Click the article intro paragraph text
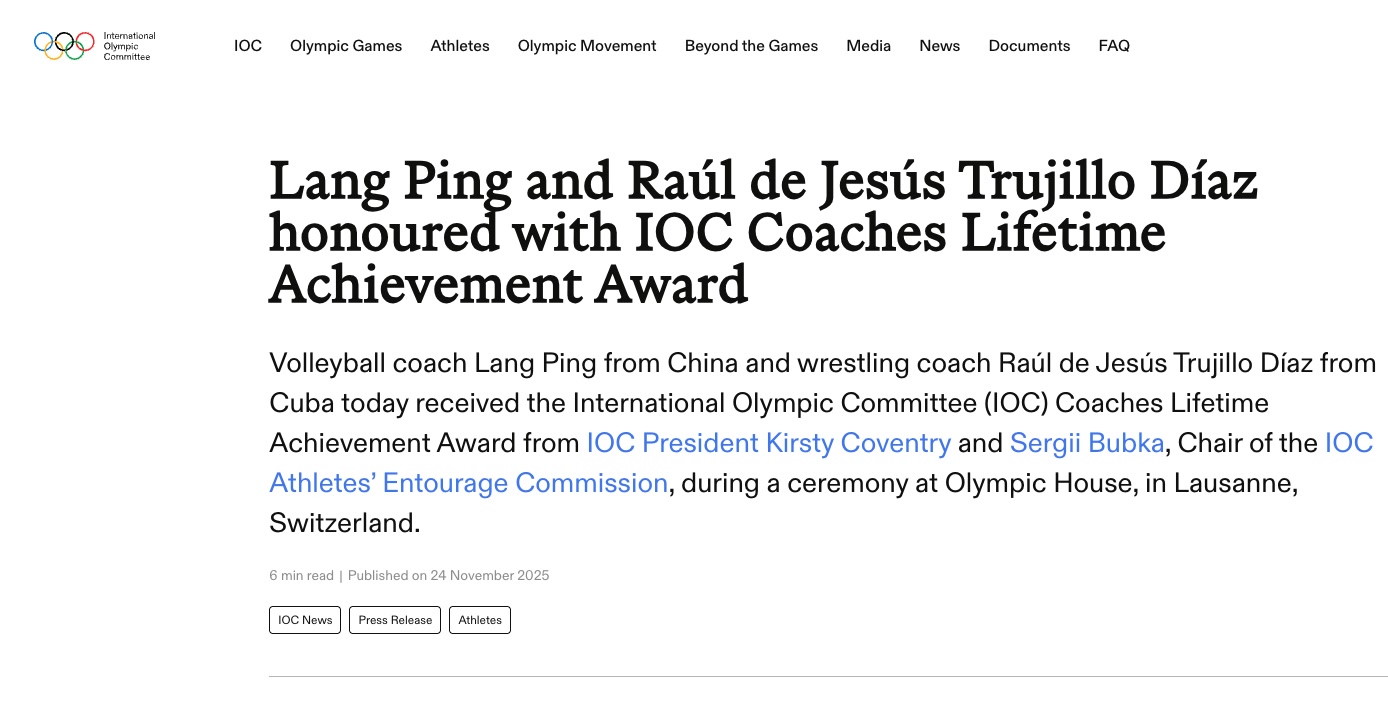 (x=700, y=403)
